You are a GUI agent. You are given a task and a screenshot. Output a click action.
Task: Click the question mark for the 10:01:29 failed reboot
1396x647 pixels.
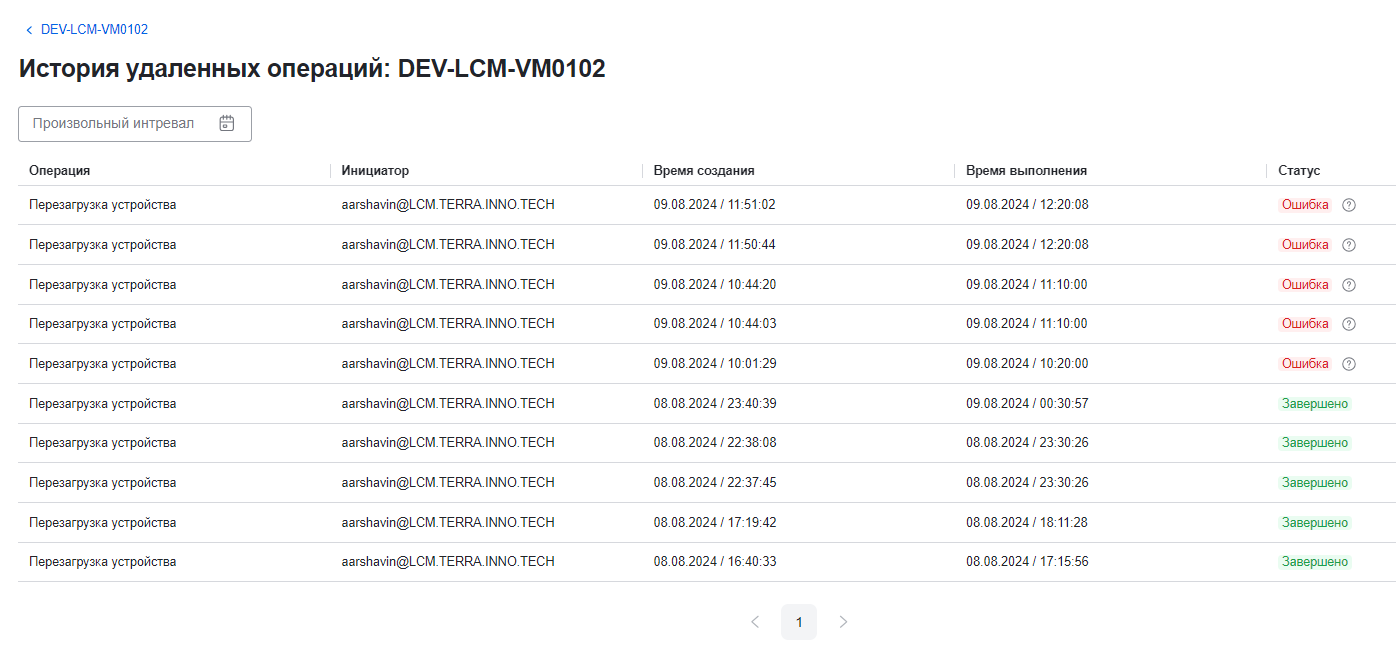pos(1349,363)
